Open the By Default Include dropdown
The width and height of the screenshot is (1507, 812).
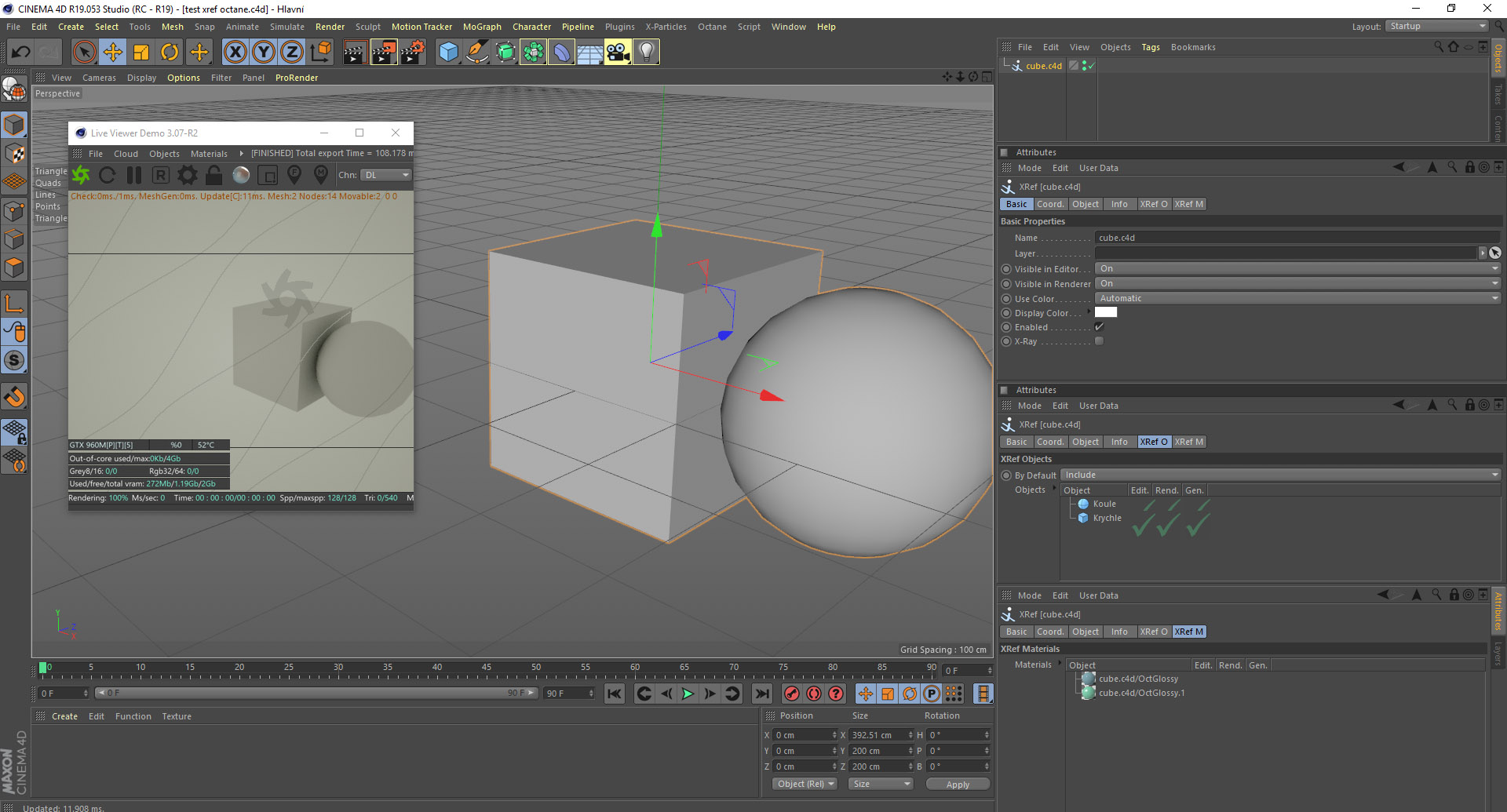[1281, 475]
